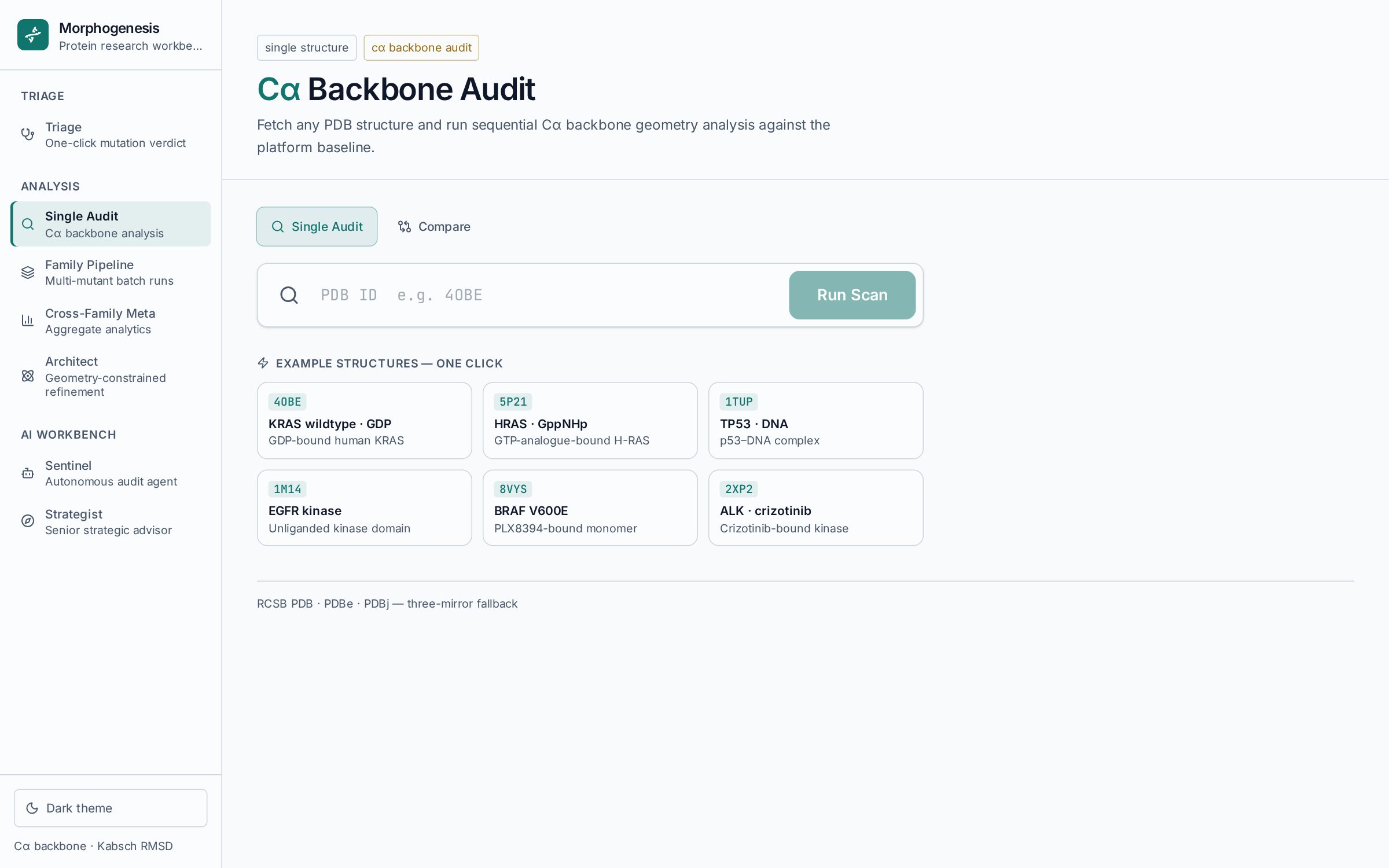Viewport: 1389px width, 868px height.
Task: Load the 8VYS BRAF V600E example
Action: coord(590,508)
